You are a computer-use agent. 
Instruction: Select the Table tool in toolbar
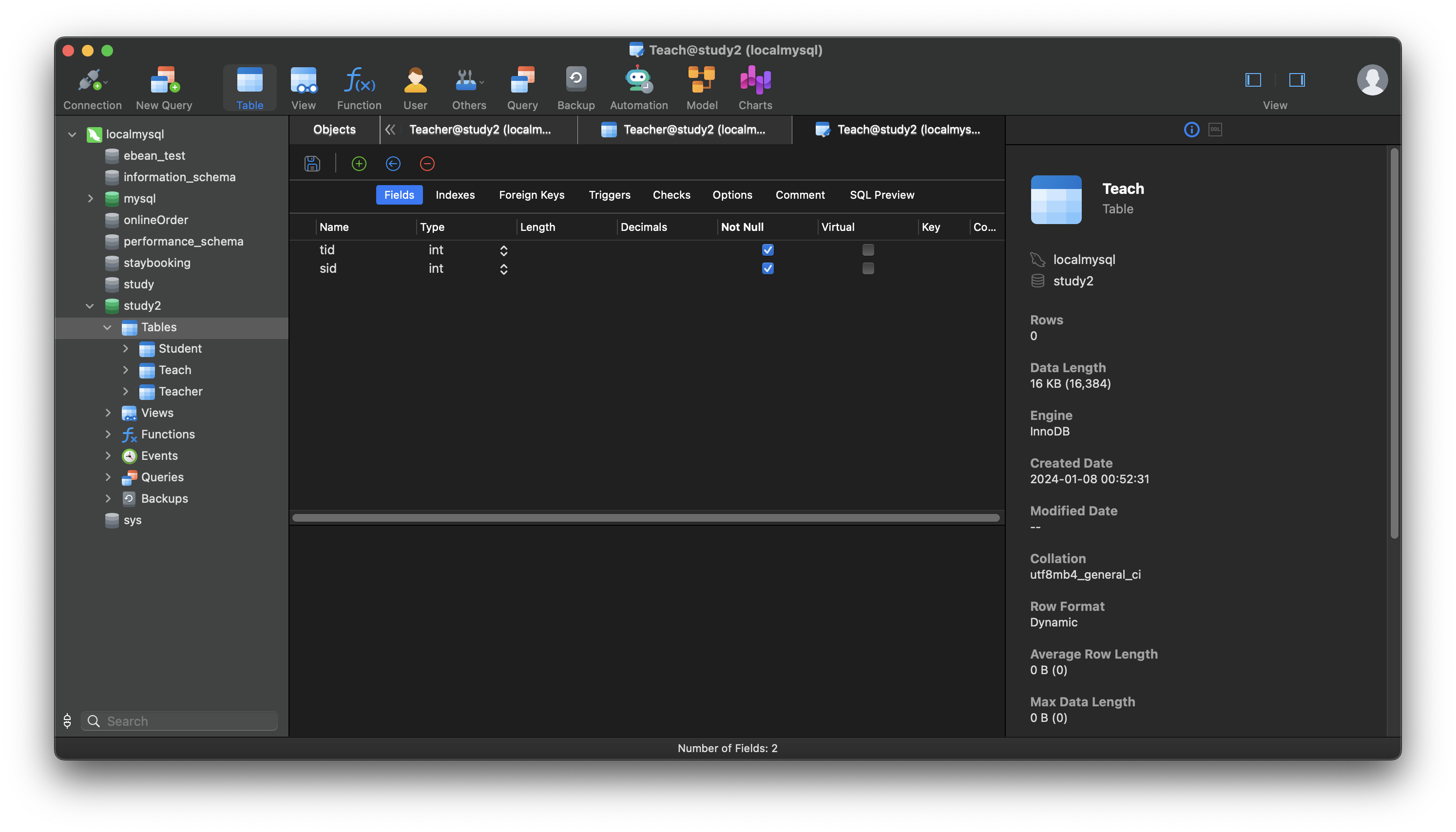249,87
